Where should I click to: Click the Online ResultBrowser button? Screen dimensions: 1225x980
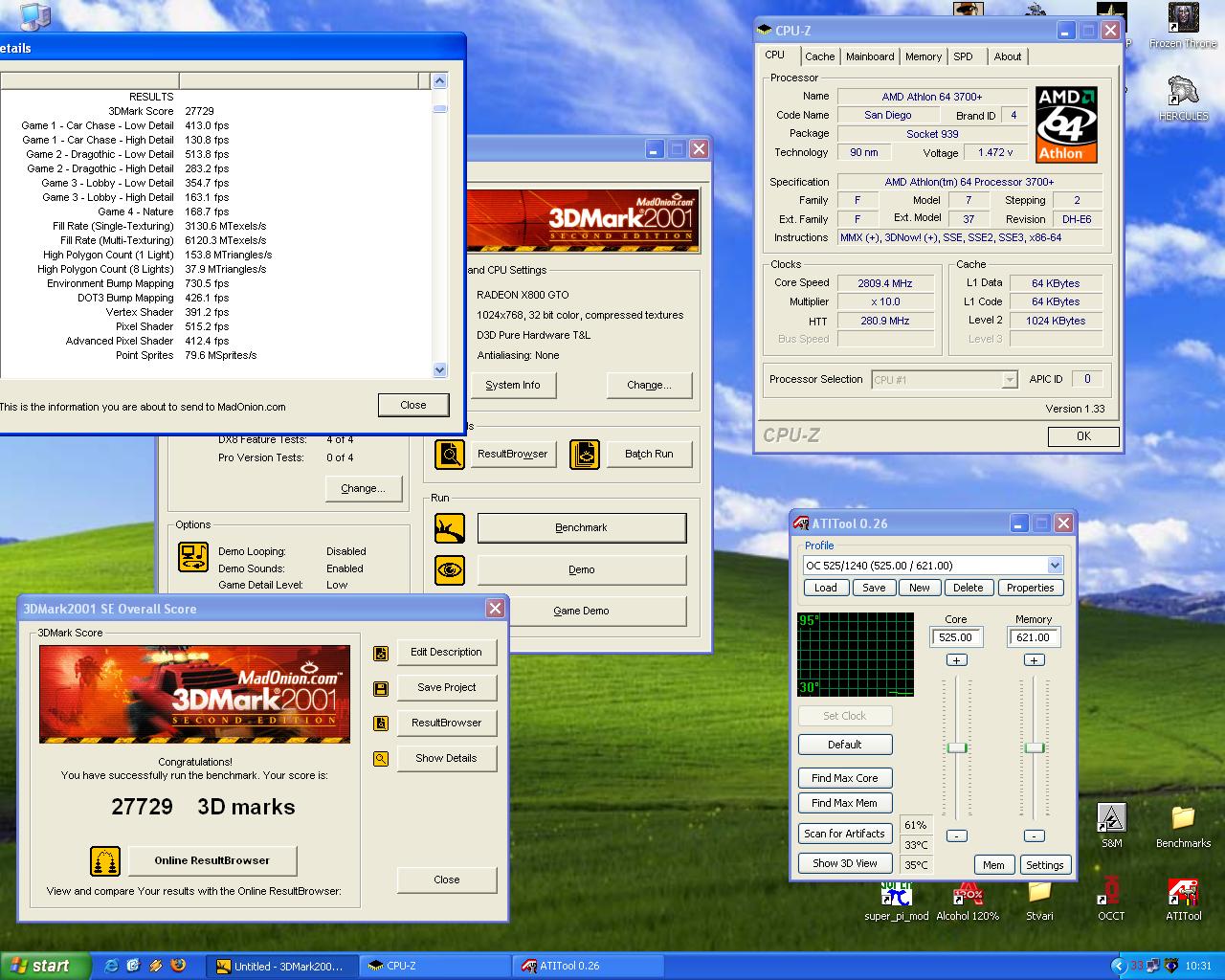(x=212, y=860)
